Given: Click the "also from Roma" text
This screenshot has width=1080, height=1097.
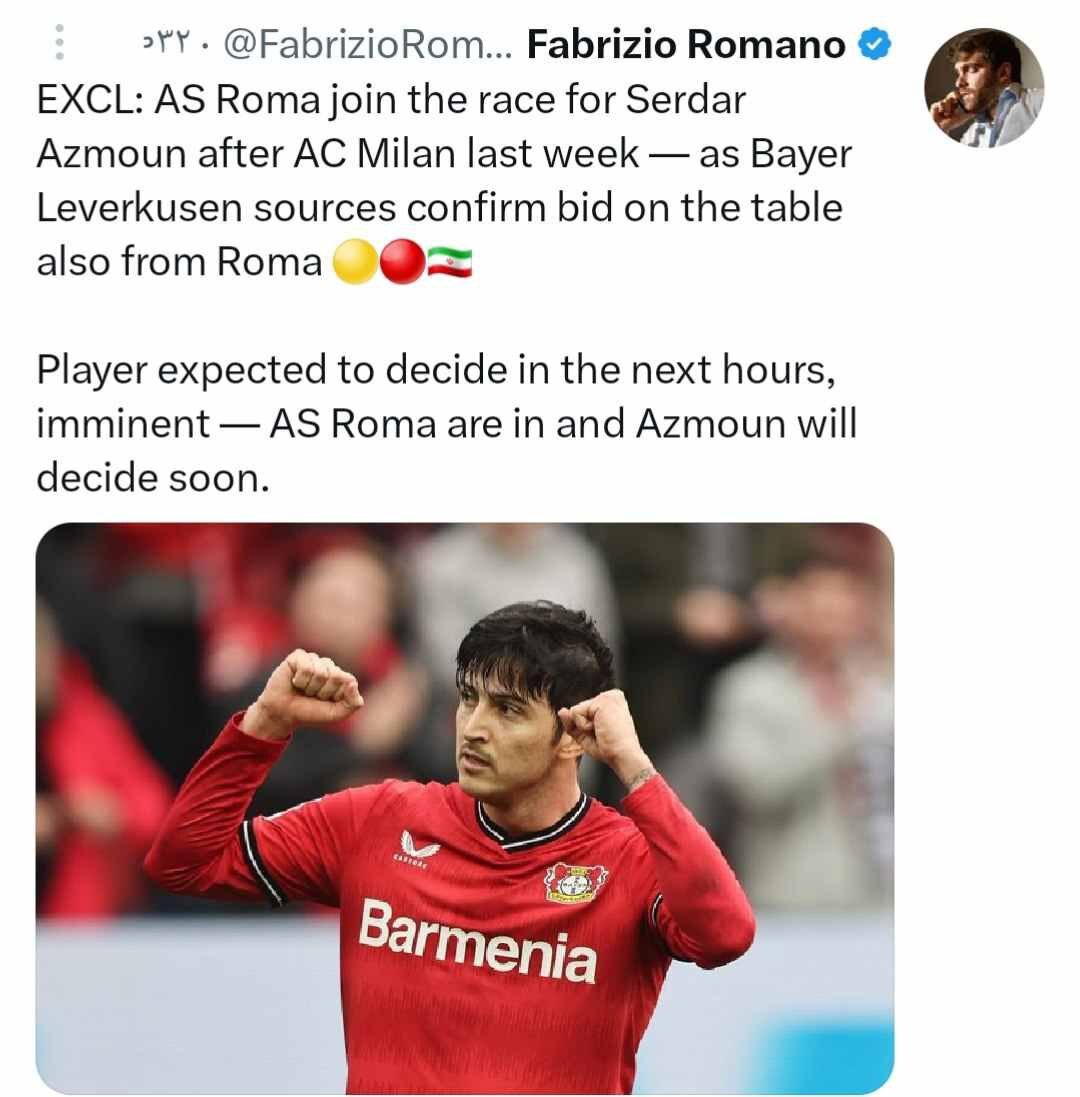Looking at the screenshot, I should 179,262.
